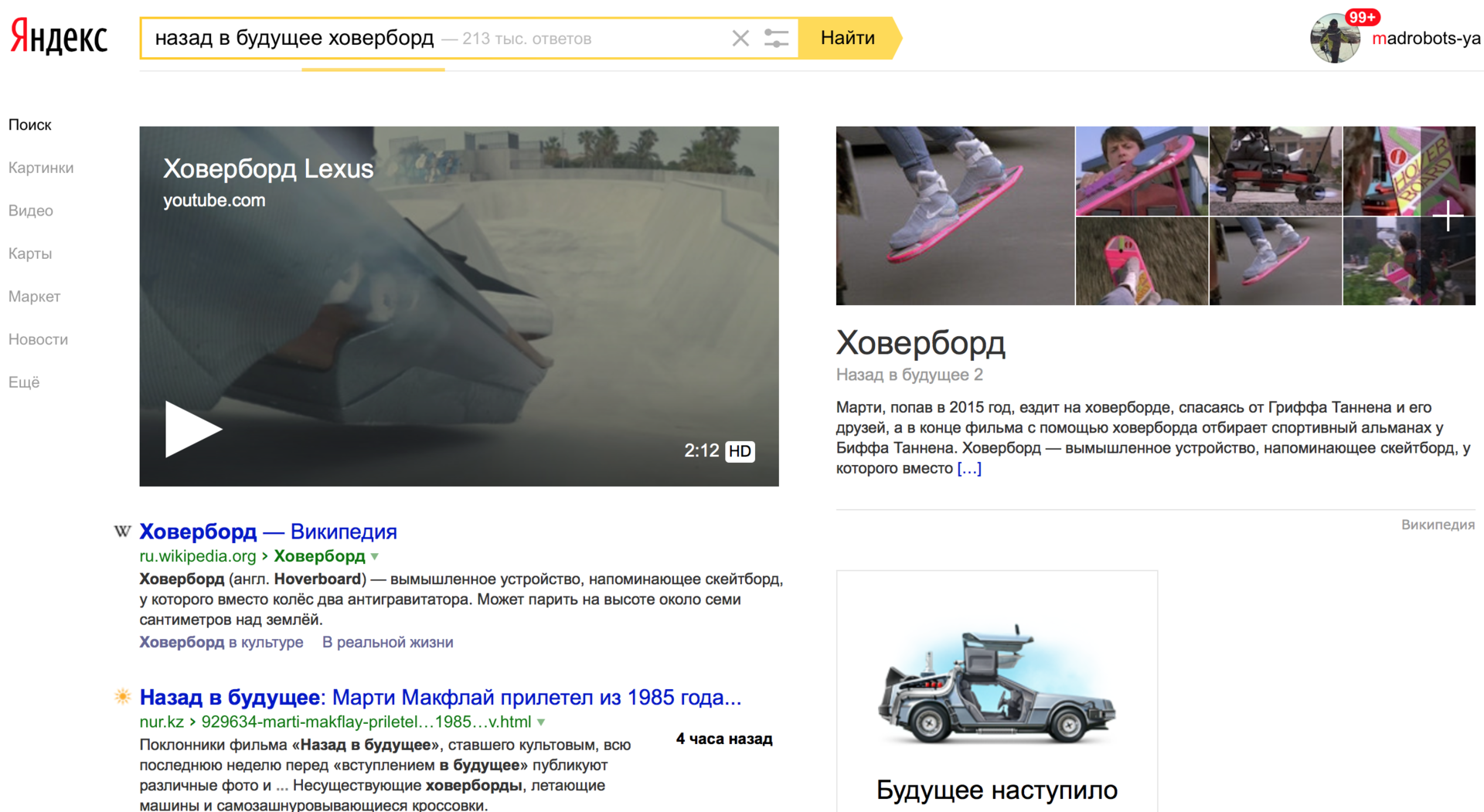
Task: Open the red hovering vehicle thumbnail
Action: tap(1275, 171)
